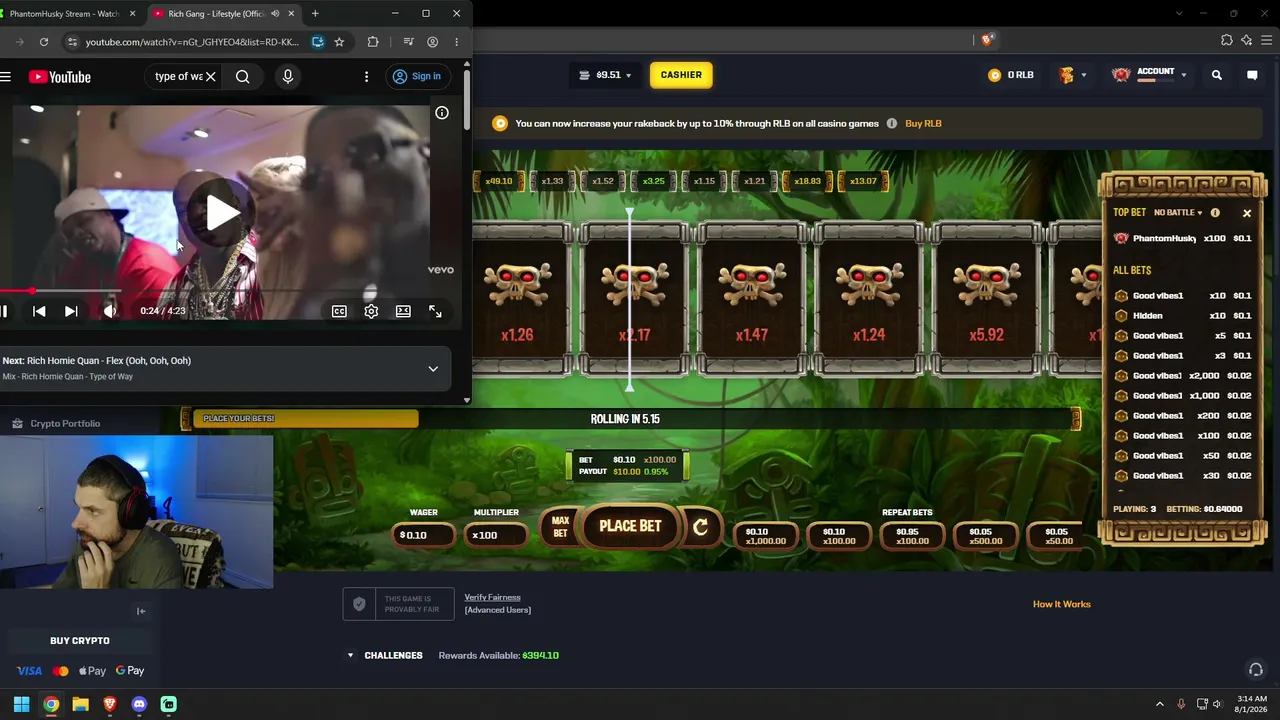
Task: Open How It Works
Action: pyautogui.click(x=1062, y=604)
